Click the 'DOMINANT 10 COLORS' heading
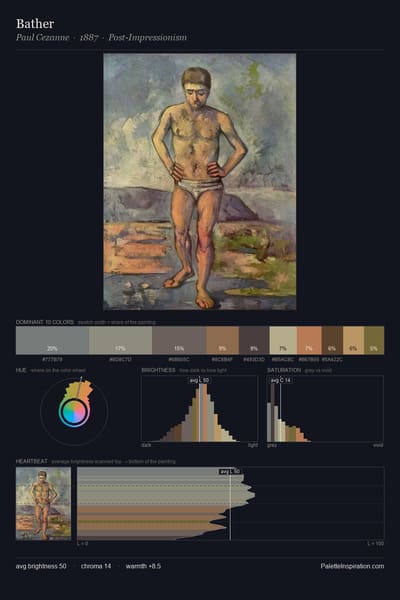Image resolution: width=400 pixels, height=600 pixels. coord(45,322)
